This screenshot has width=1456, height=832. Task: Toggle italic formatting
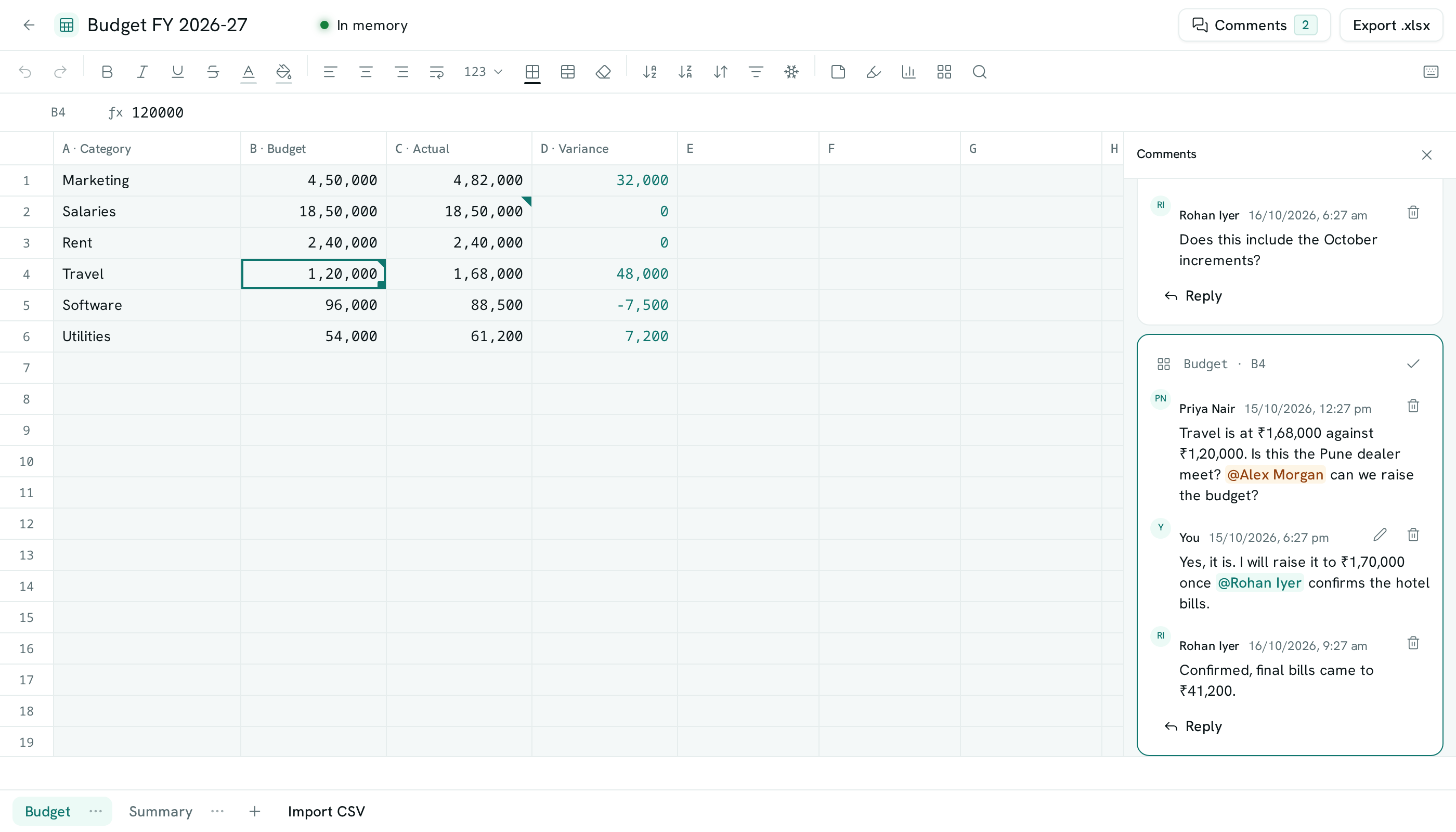pyautogui.click(x=142, y=72)
